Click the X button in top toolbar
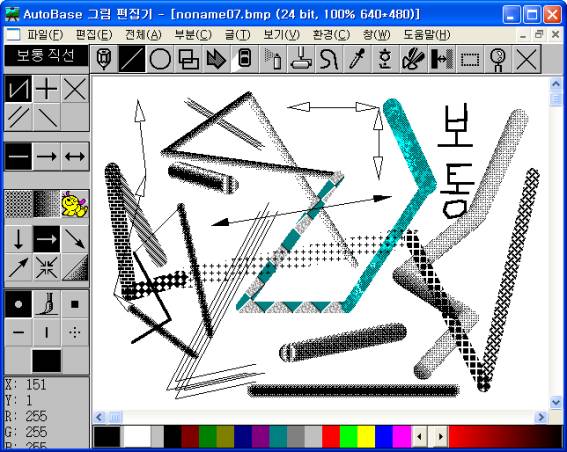 coord(526,59)
